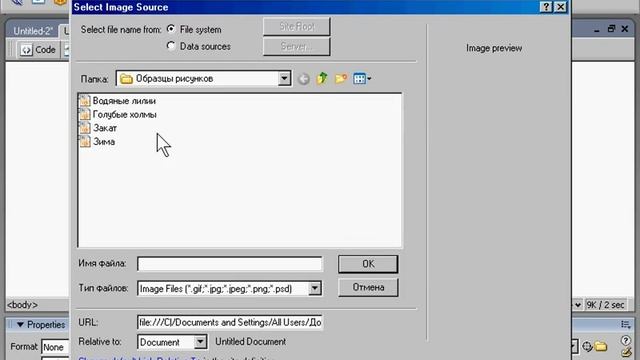Go up one folder level
The image size is (640, 360).
(x=322, y=78)
